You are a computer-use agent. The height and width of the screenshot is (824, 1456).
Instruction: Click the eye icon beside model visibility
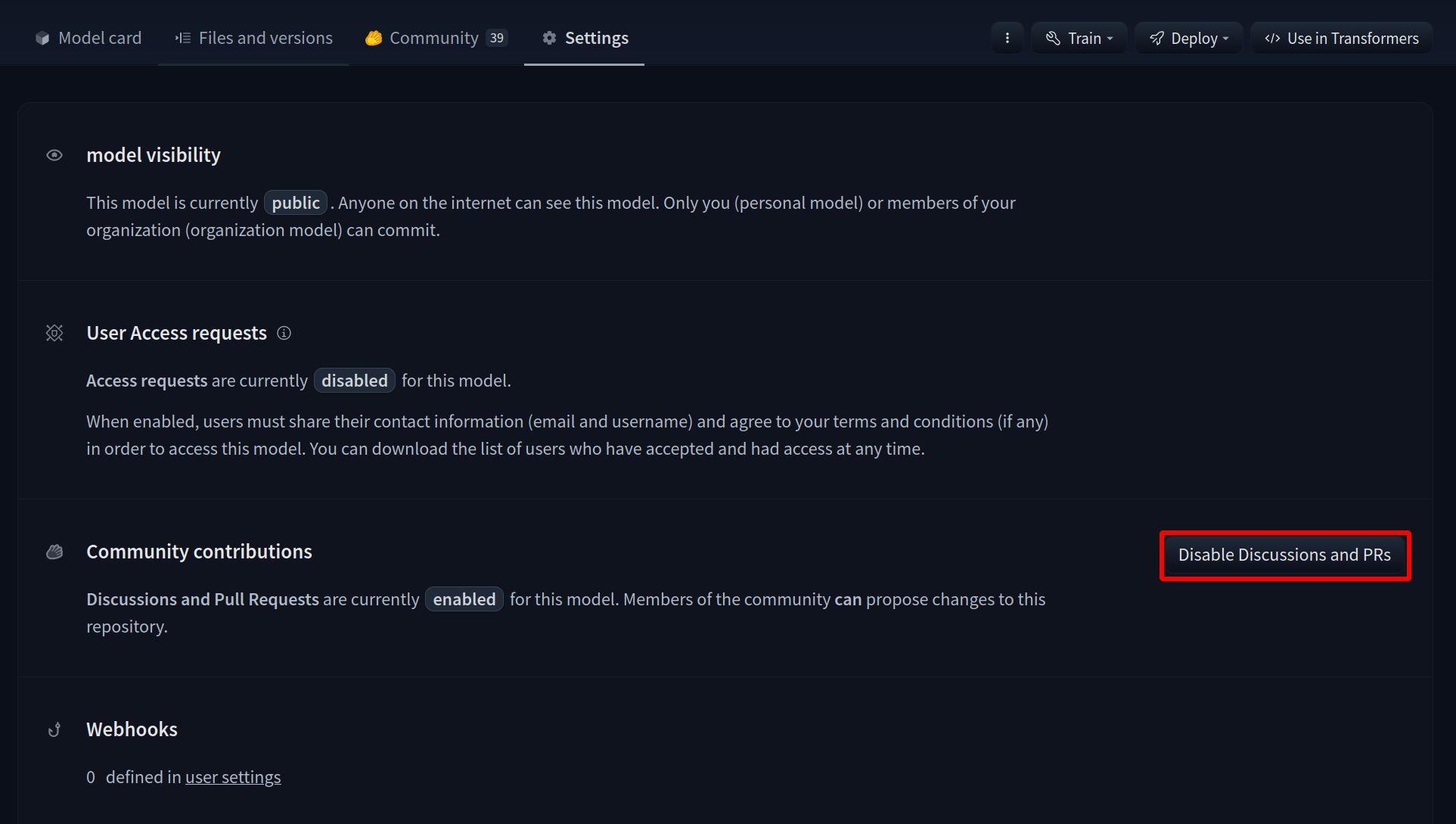[54, 155]
